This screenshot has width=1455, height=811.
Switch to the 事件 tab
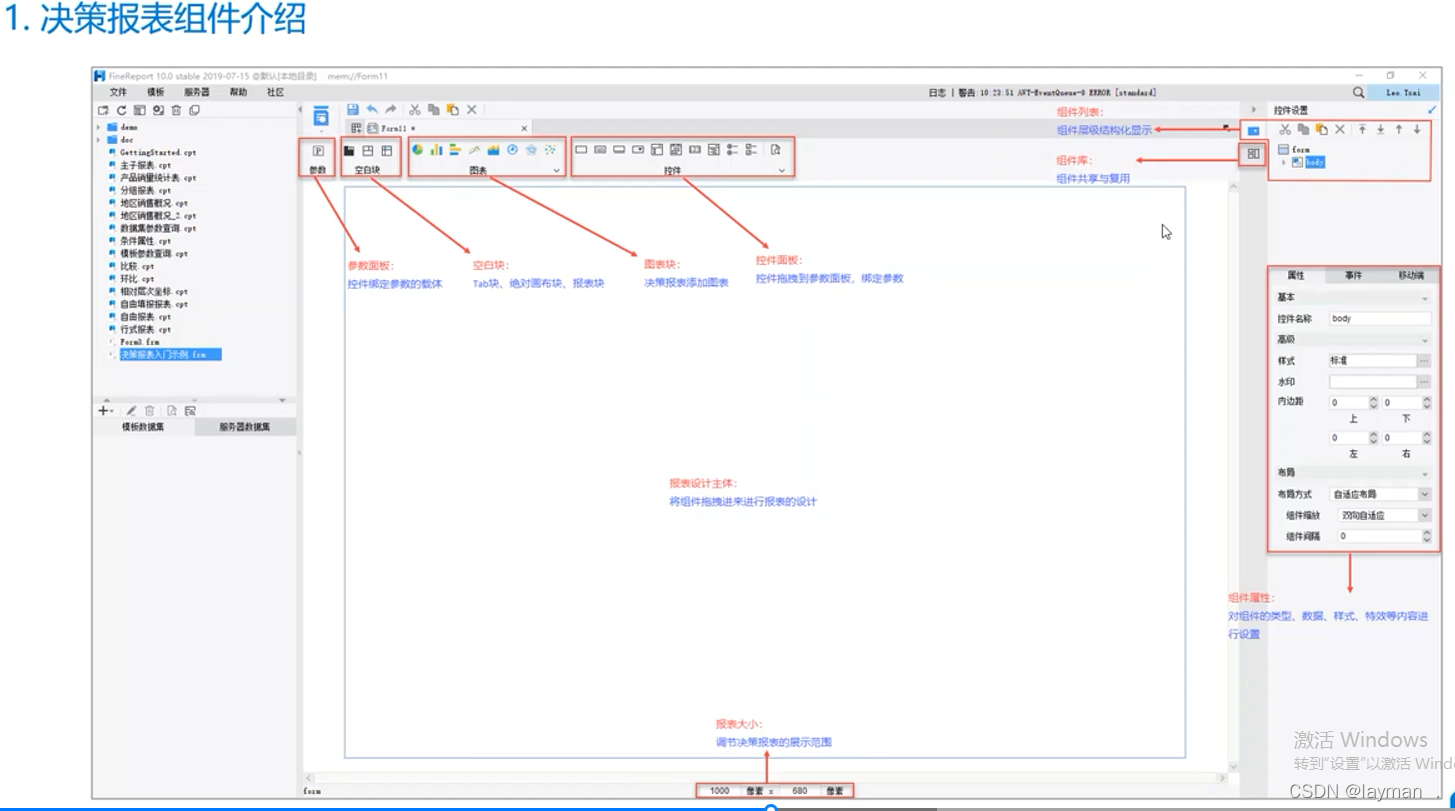(x=1353, y=275)
